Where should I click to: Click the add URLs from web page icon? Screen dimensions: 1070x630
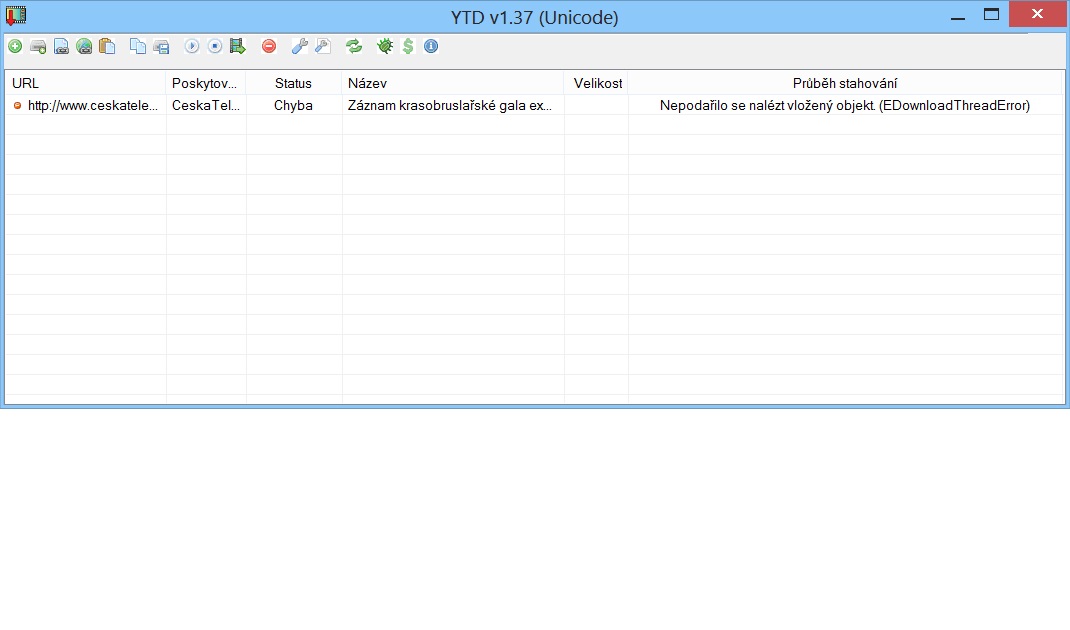click(x=84, y=46)
